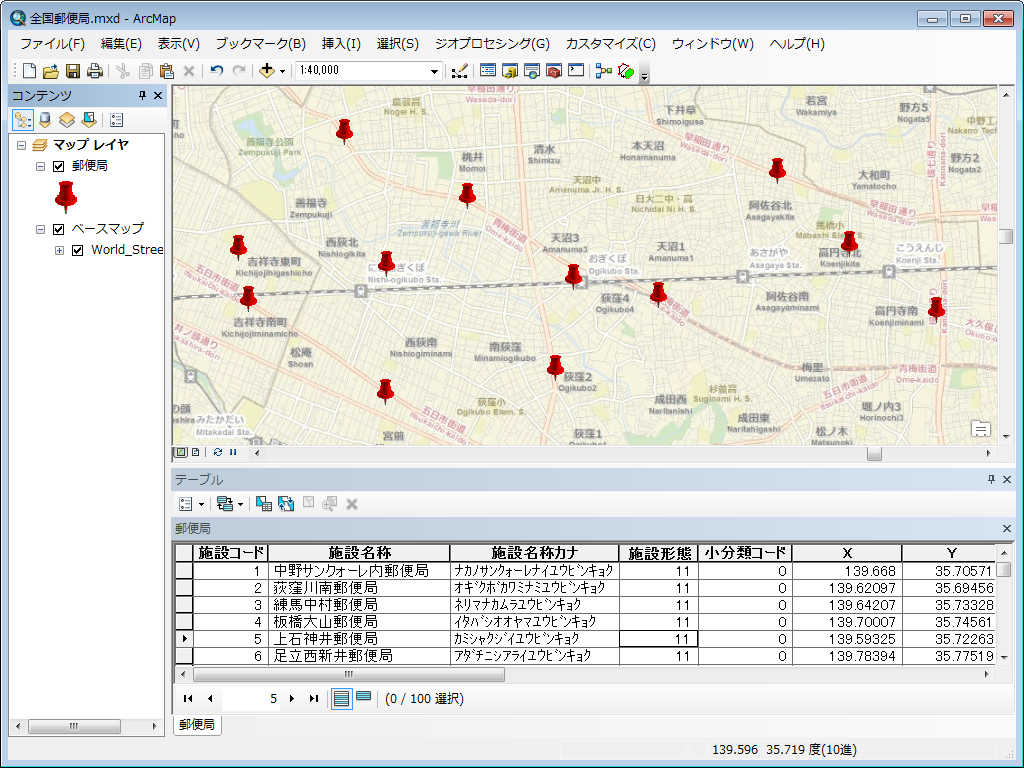Image resolution: width=1024 pixels, height=768 pixels.
Task: Open the Editor toolbar with the pencil icon
Action: point(460,71)
